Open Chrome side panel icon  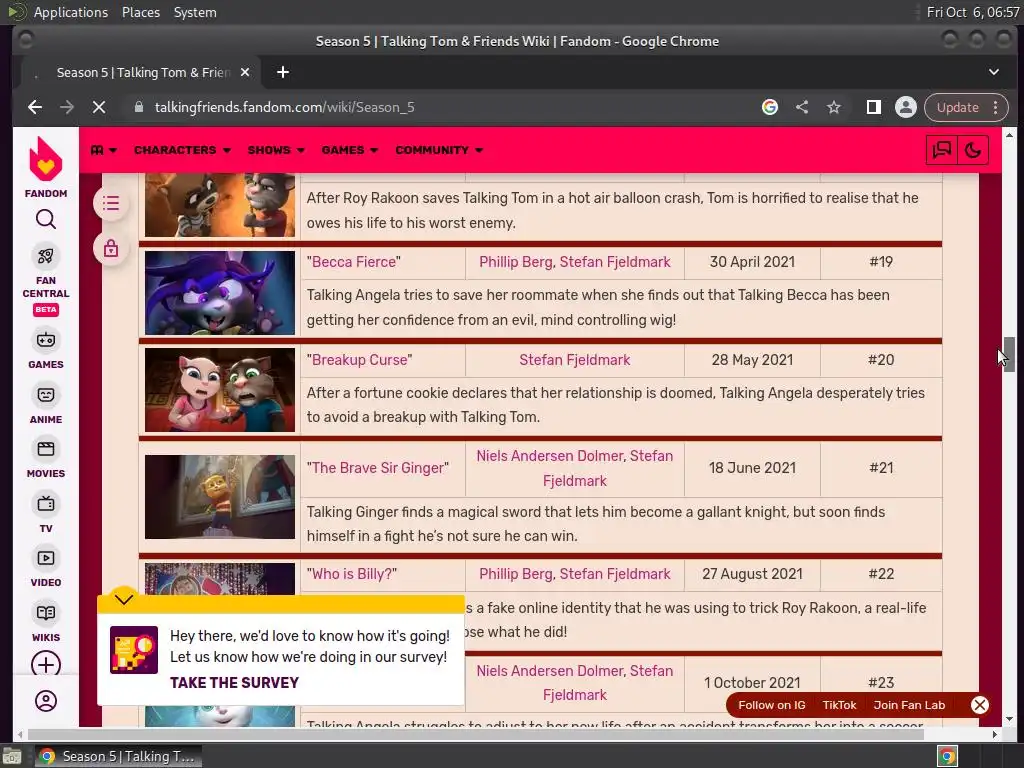(874, 107)
